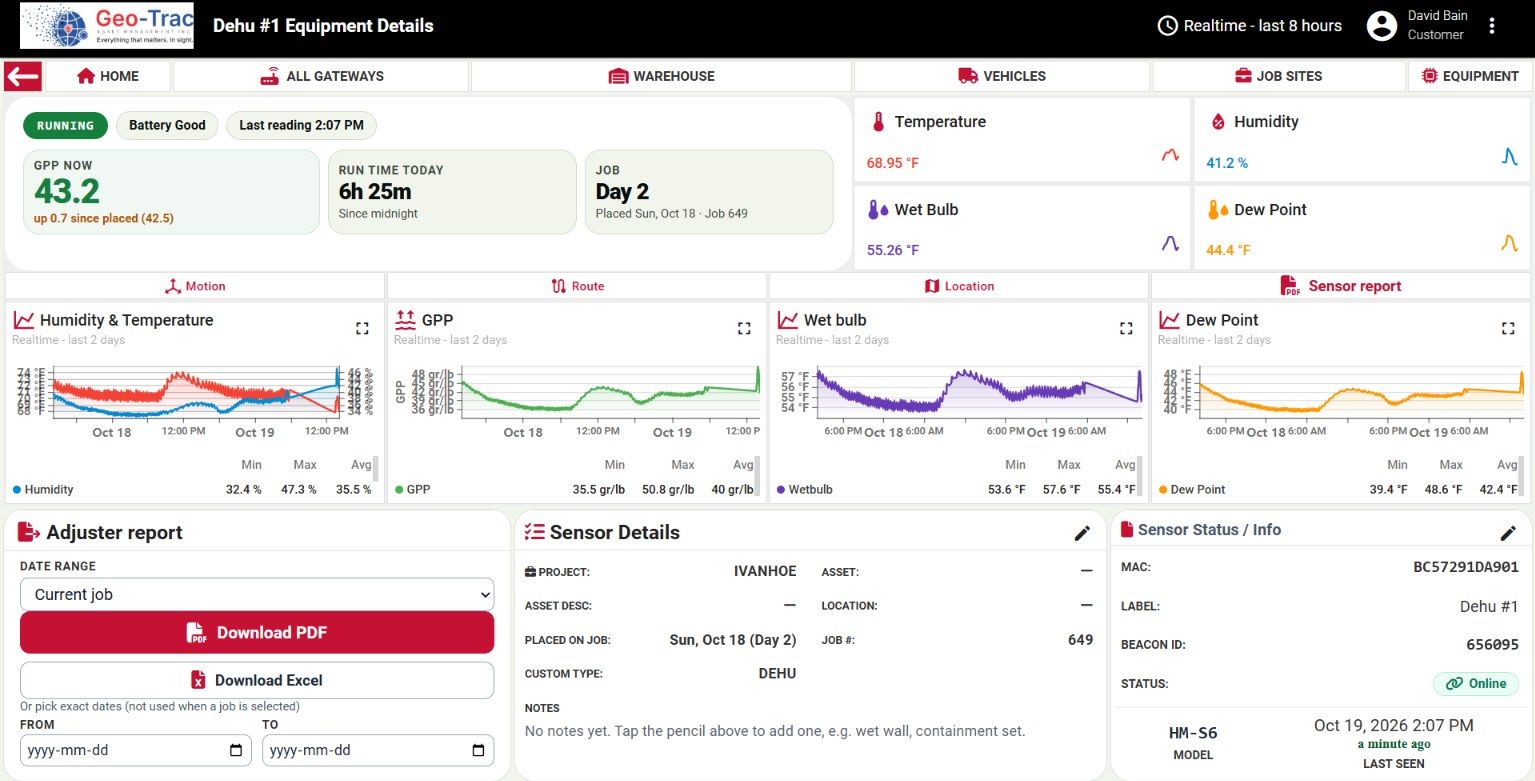Toggle the Wetbulb legend series
The height and width of the screenshot is (781, 1535).
pos(804,490)
